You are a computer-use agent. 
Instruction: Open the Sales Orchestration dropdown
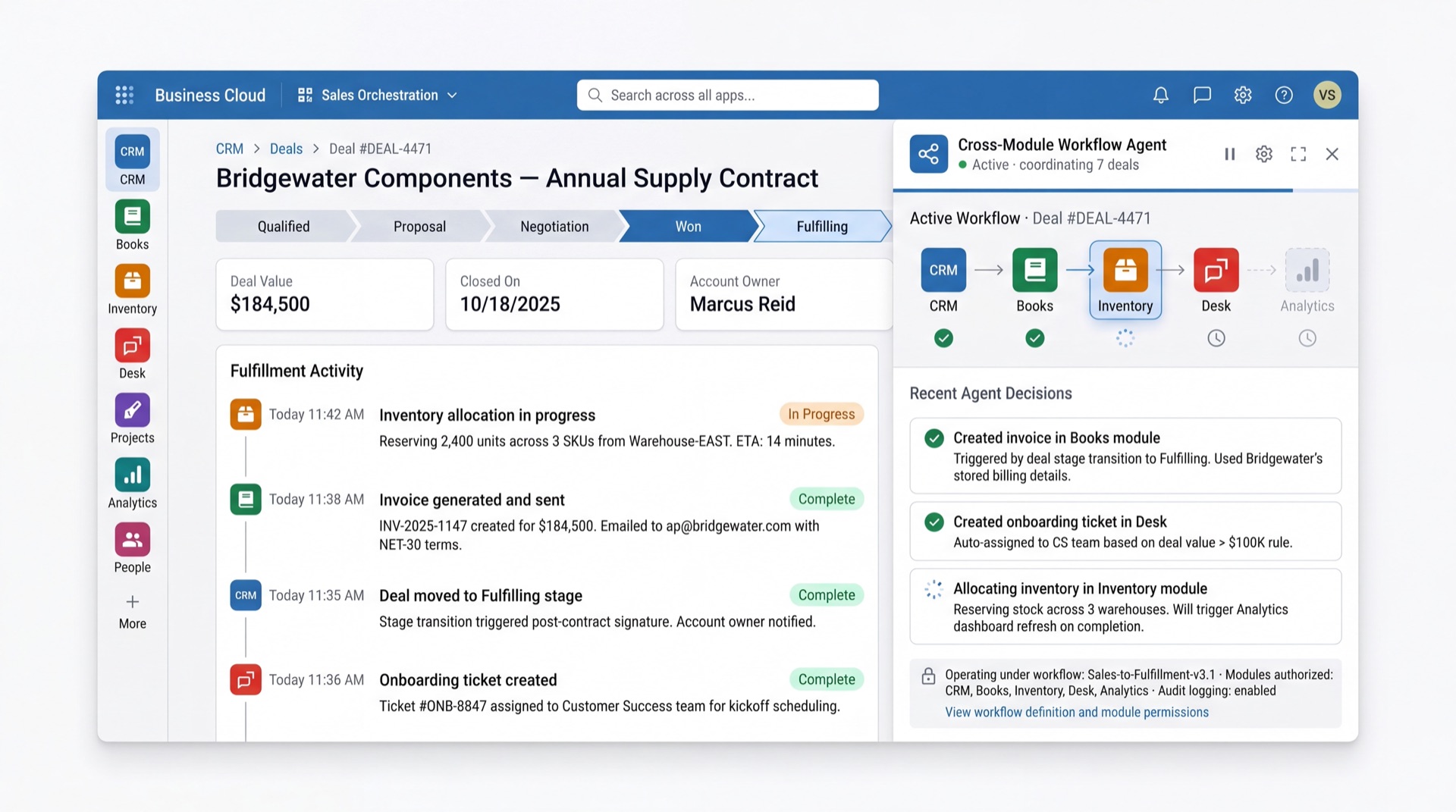pos(378,95)
